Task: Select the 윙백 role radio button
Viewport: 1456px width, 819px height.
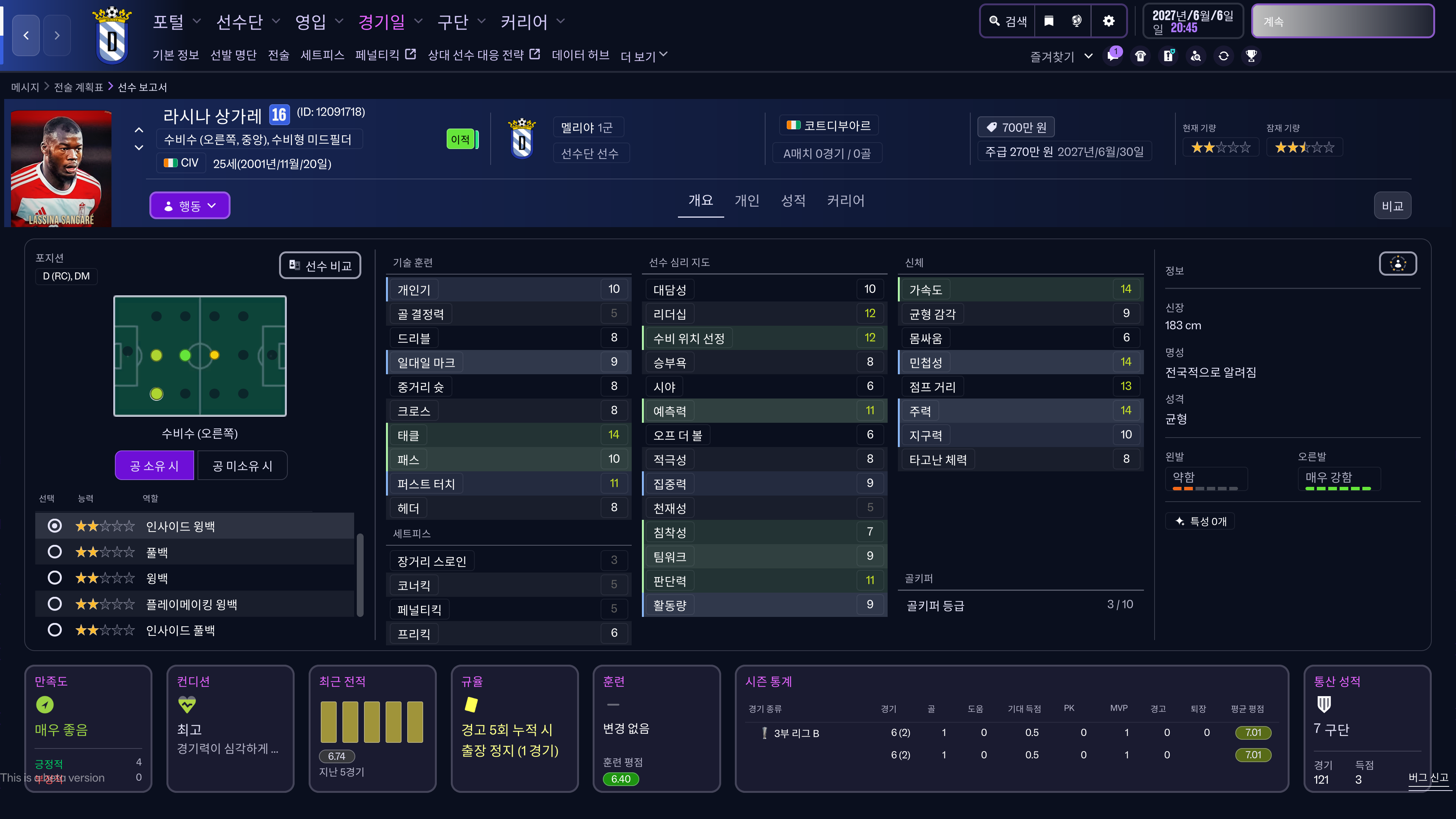Action: (54, 577)
